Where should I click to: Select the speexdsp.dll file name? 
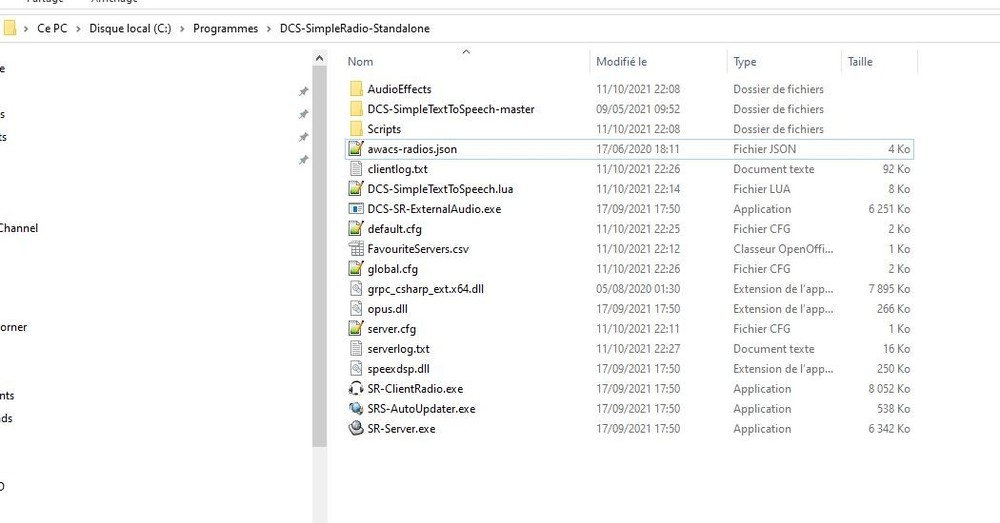point(399,369)
